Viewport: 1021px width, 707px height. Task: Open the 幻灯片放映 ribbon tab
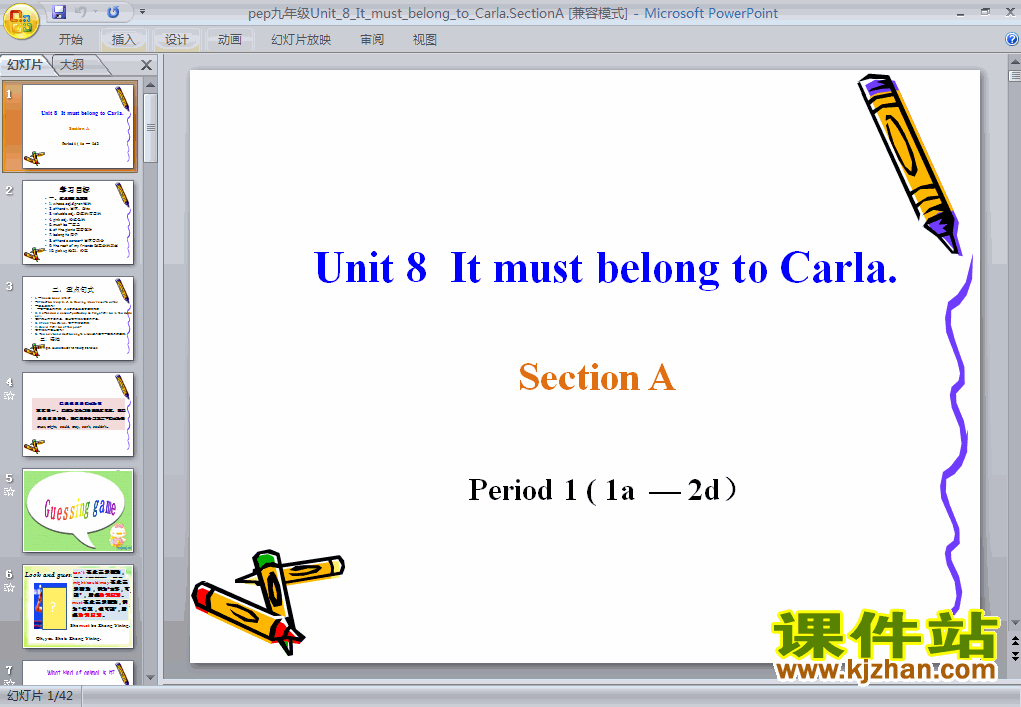point(301,40)
